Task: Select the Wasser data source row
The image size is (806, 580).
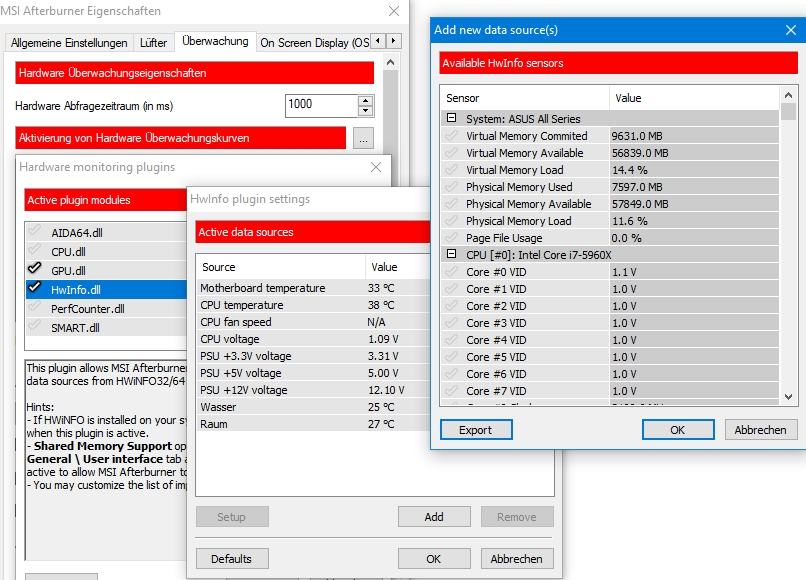Action: coord(314,407)
